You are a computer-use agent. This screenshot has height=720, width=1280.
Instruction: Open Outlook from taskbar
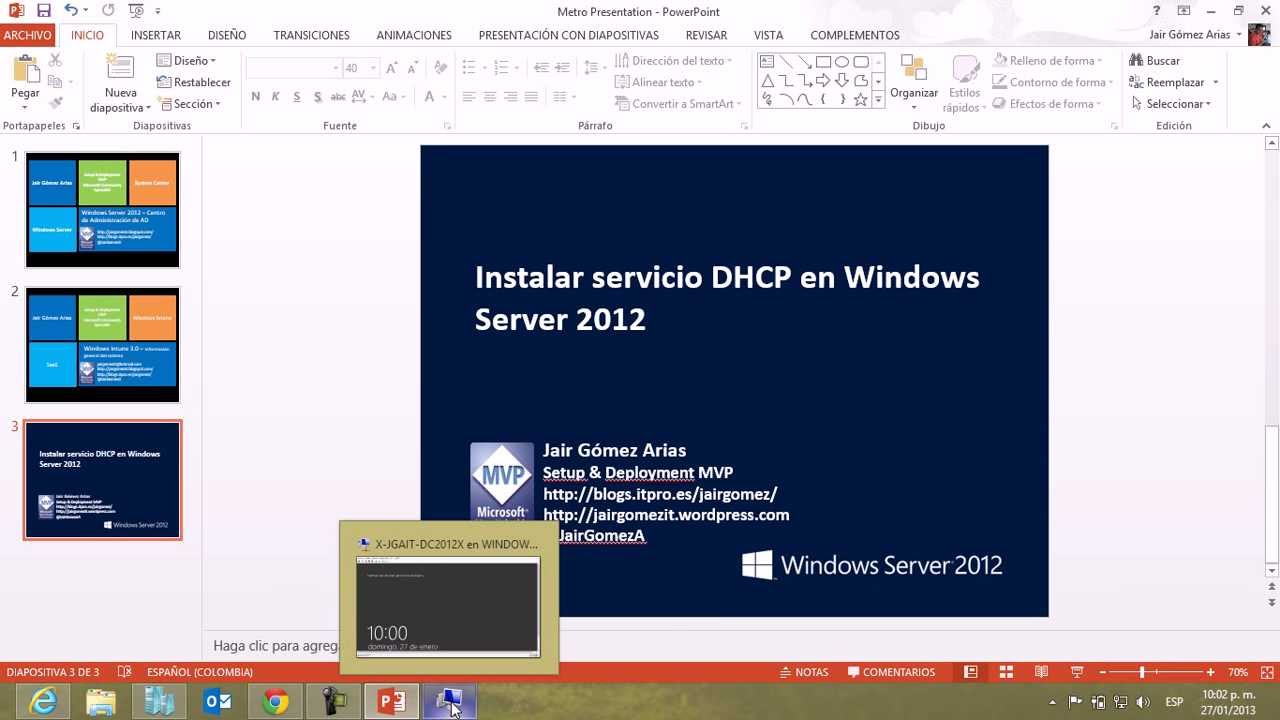[217, 702]
